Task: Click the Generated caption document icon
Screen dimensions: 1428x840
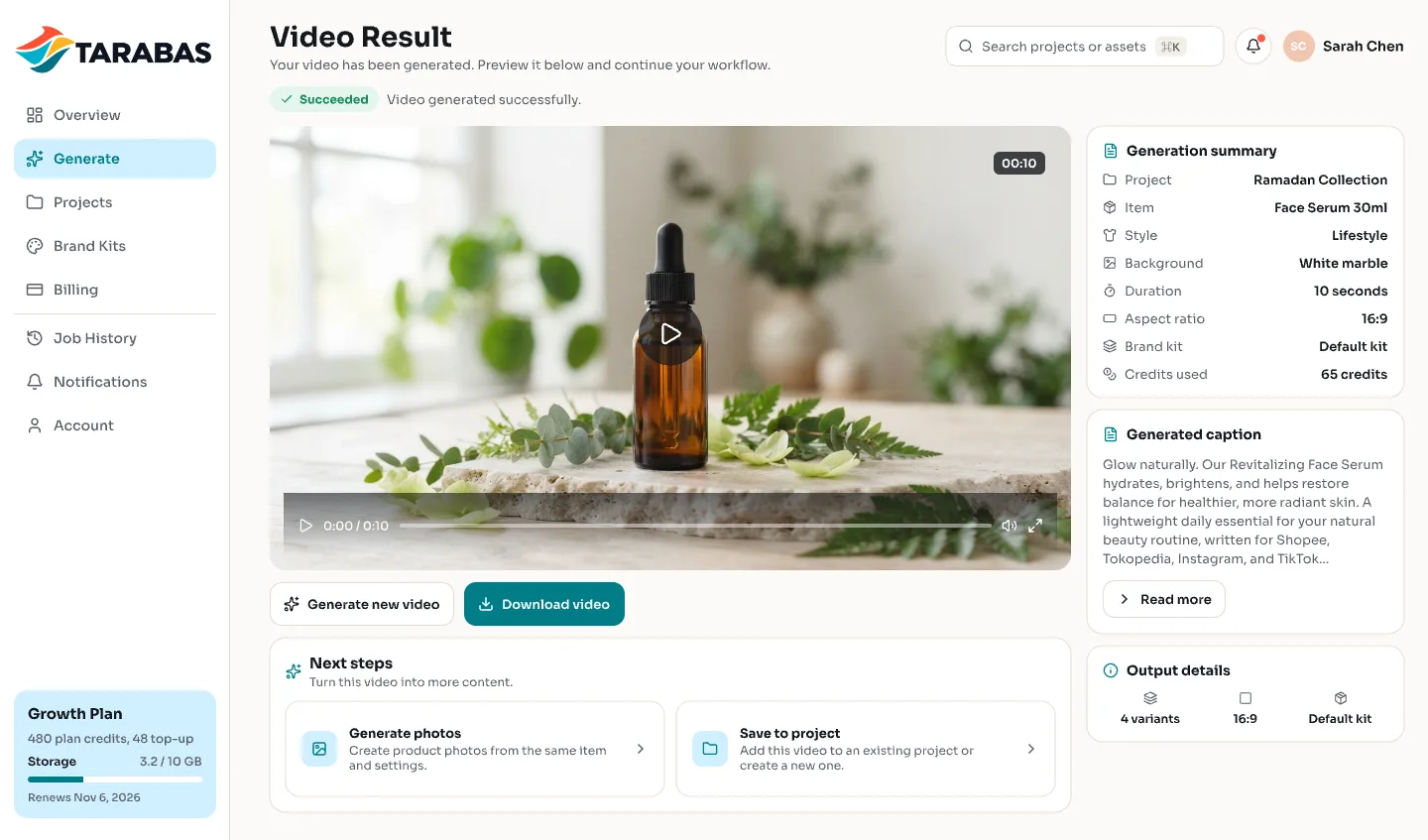Action: coord(1111,434)
